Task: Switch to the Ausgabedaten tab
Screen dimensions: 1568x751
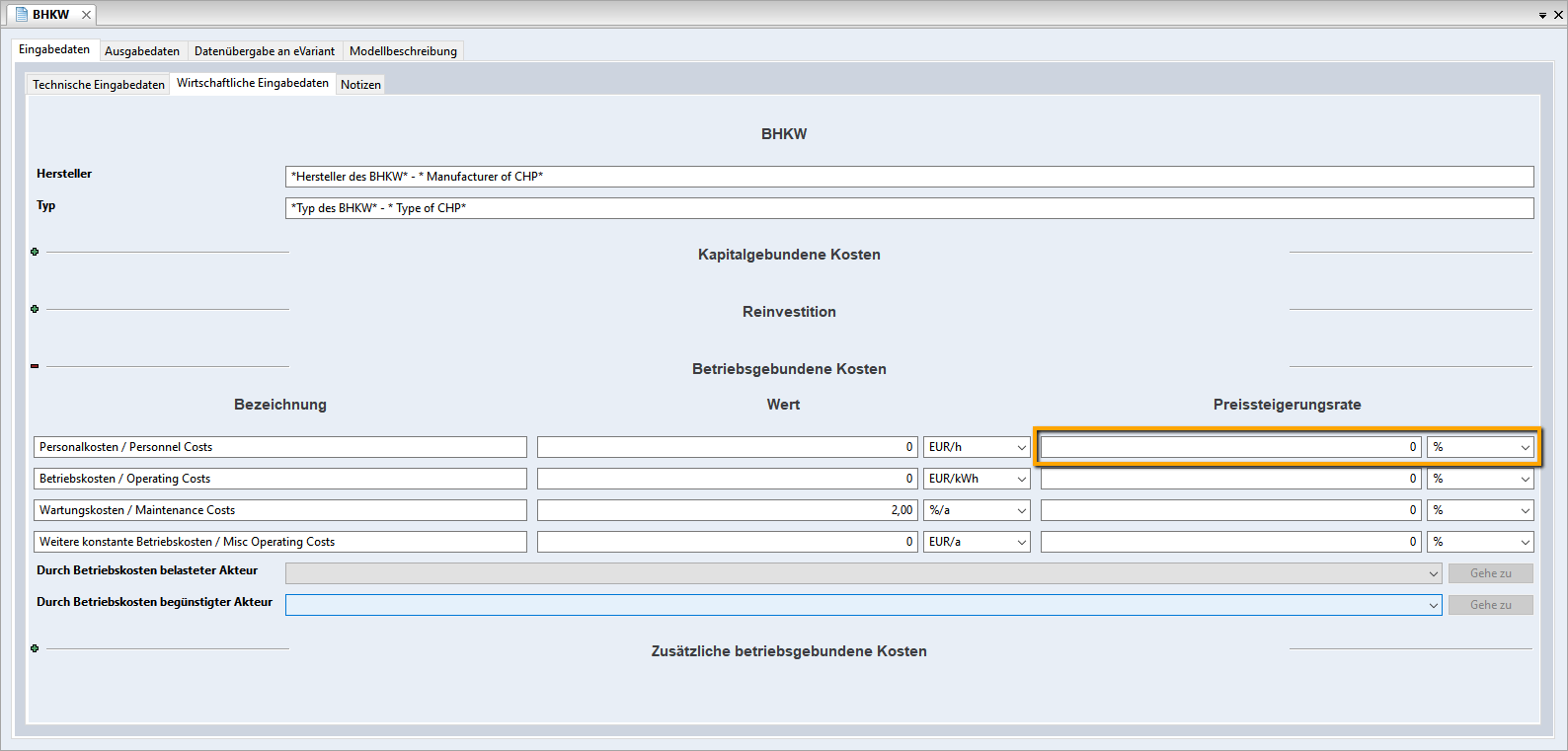Action: (142, 51)
